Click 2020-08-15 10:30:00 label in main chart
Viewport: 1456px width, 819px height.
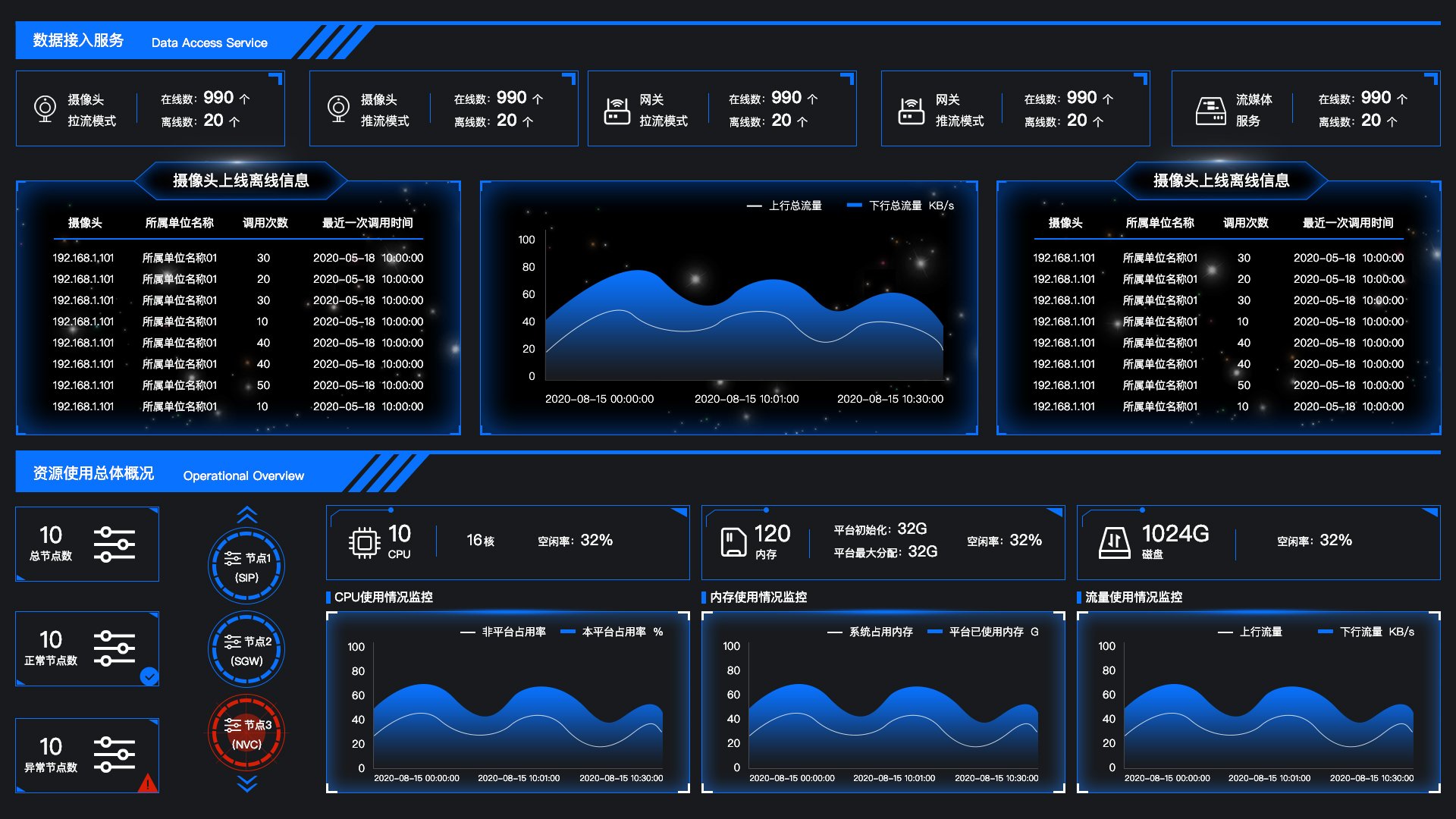pos(890,399)
